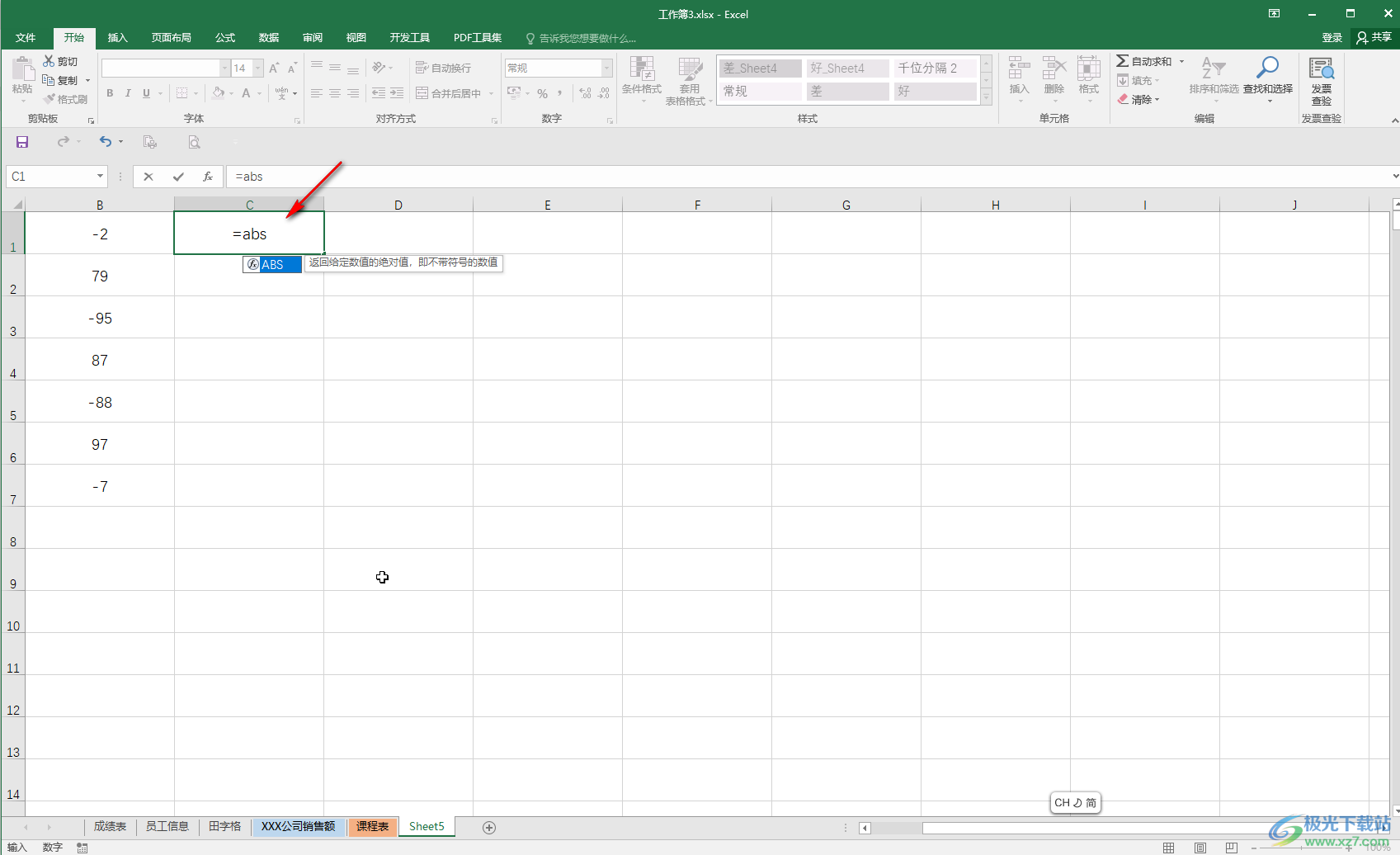Toggle wrap text (自动换行)
The height and width of the screenshot is (855, 1400).
443,68
